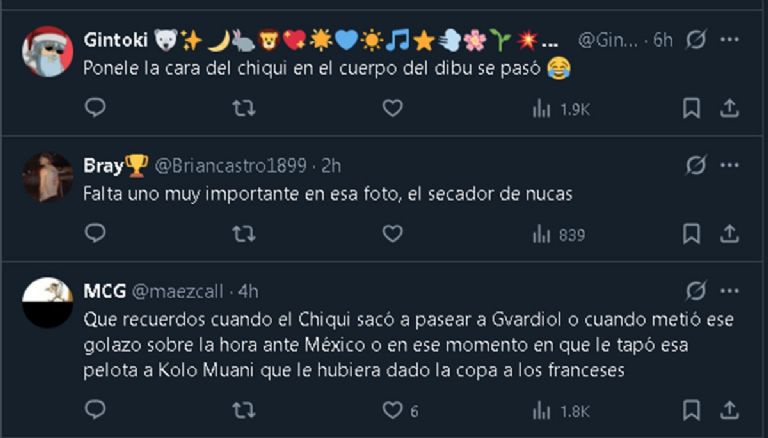768x438 pixels.
Task: Retweet MCG's post about Chiqui
Action: pyautogui.click(x=243, y=410)
